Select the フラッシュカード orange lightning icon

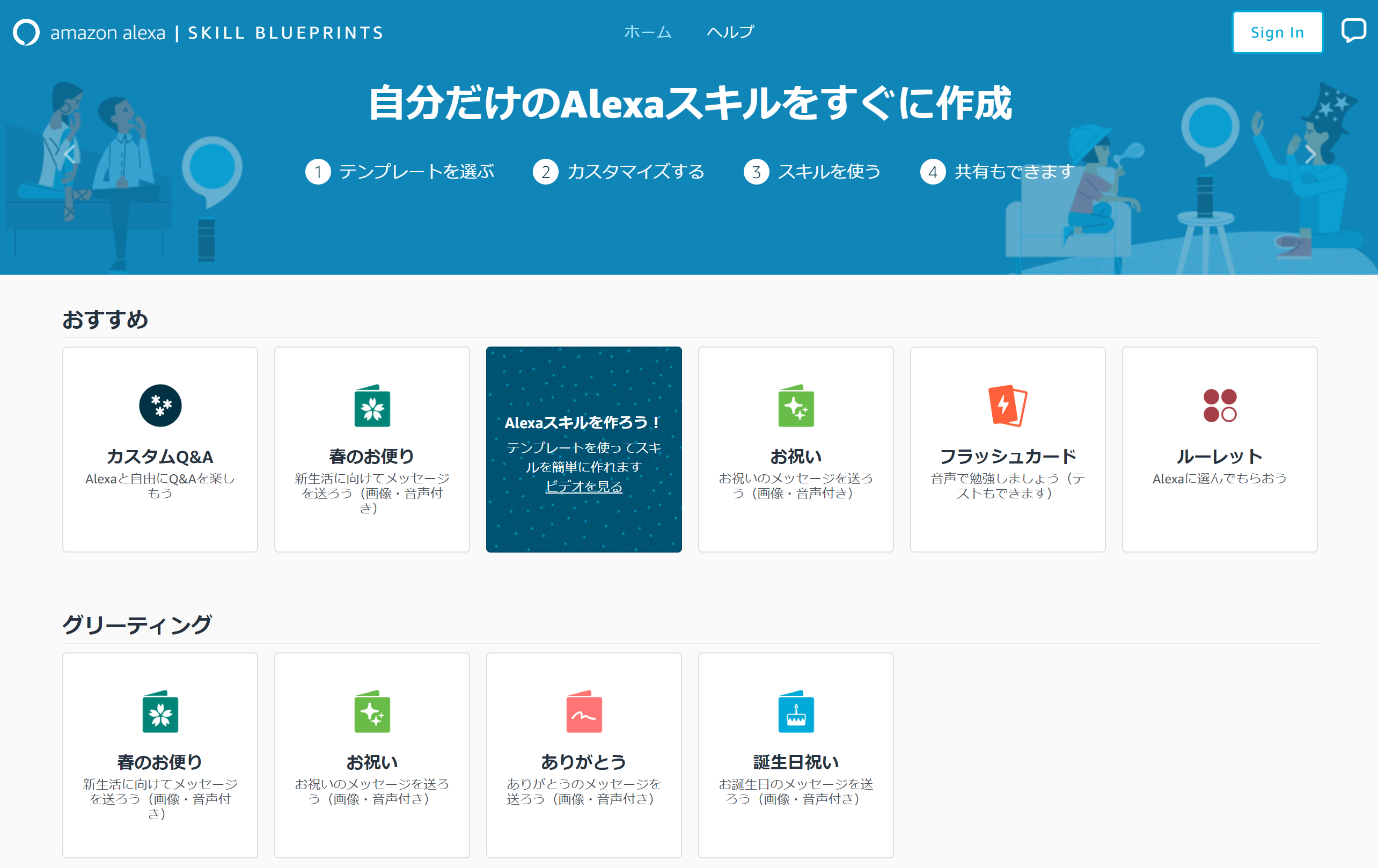coord(1008,405)
